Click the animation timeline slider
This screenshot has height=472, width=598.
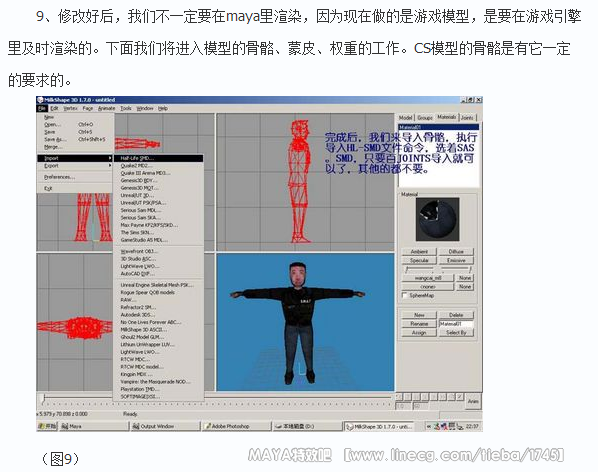tap(217, 399)
